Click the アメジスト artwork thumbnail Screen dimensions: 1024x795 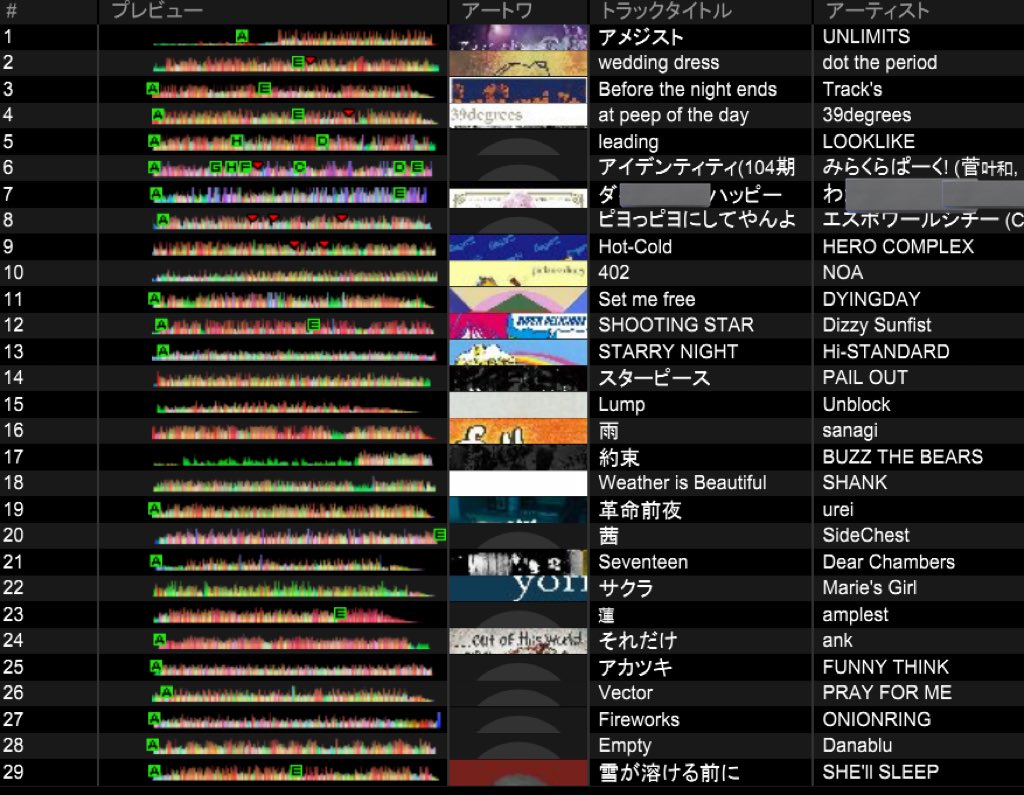tap(519, 37)
